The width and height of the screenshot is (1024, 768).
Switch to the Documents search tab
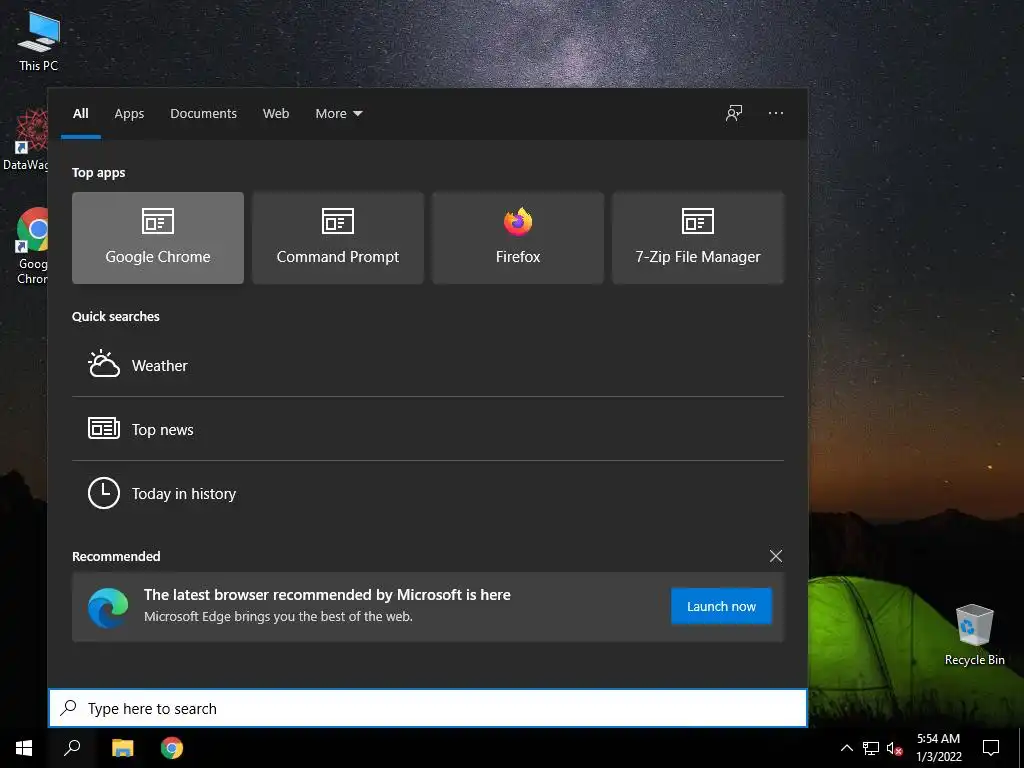click(x=203, y=114)
